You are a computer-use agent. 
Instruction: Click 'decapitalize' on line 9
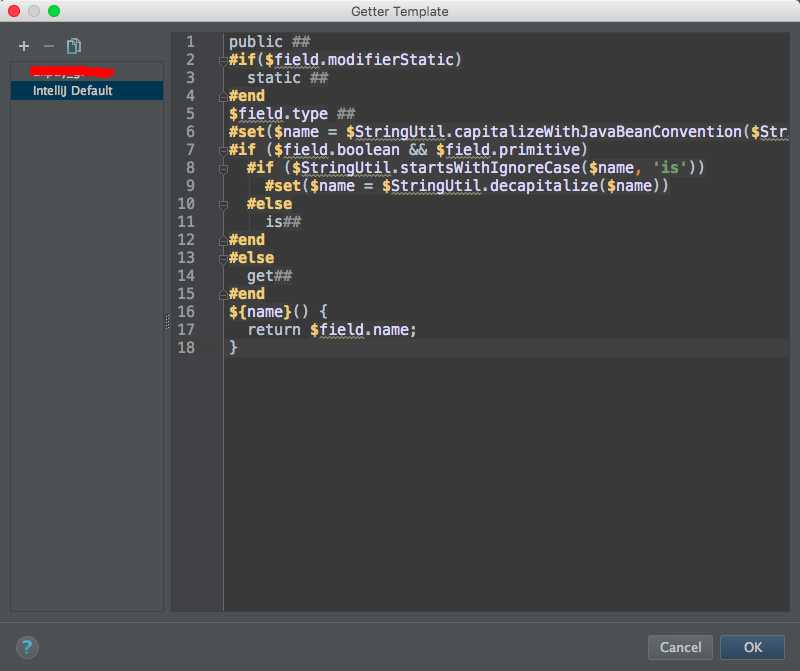pyautogui.click(x=544, y=185)
